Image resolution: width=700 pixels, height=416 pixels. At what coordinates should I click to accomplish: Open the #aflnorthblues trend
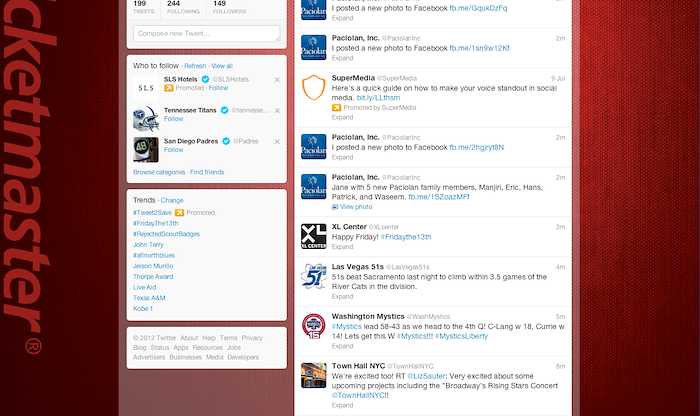coord(154,255)
